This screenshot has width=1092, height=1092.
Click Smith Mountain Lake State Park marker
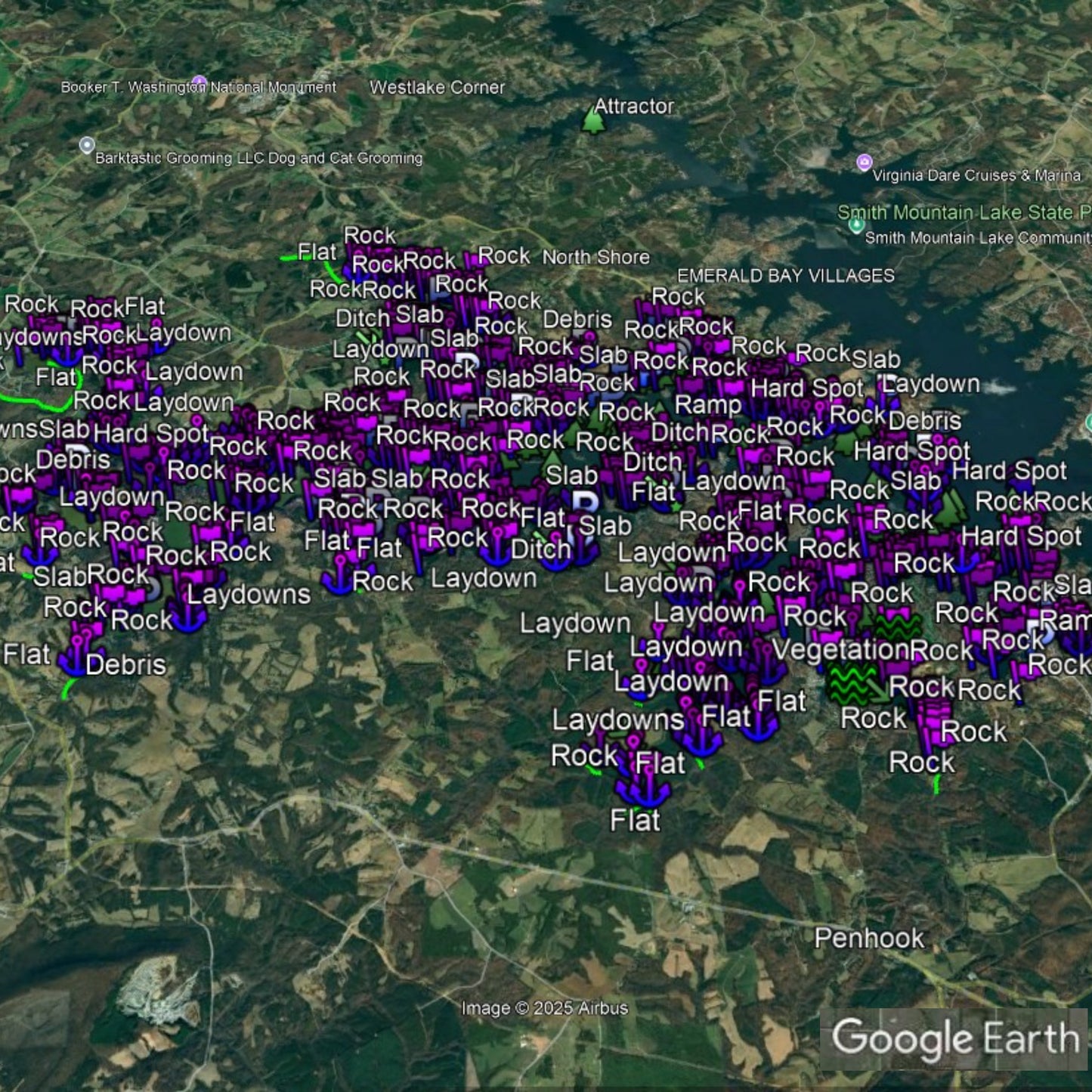pyautogui.click(x=856, y=225)
